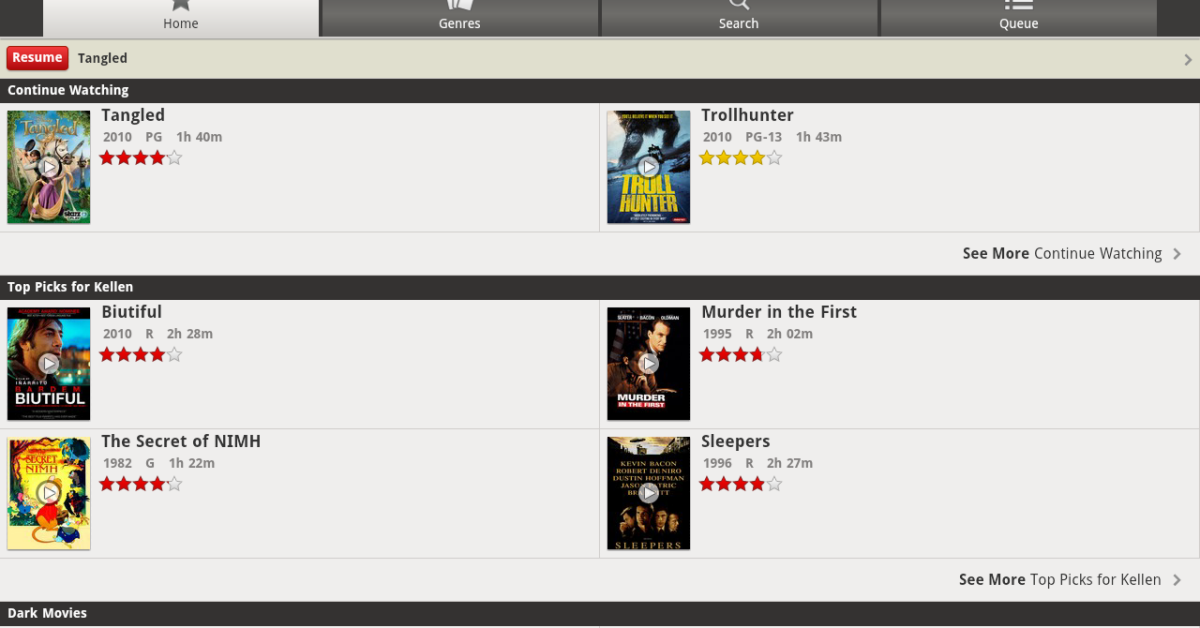Play Sleepers via poster play icon
The image size is (1200, 628).
tap(649, 493)
